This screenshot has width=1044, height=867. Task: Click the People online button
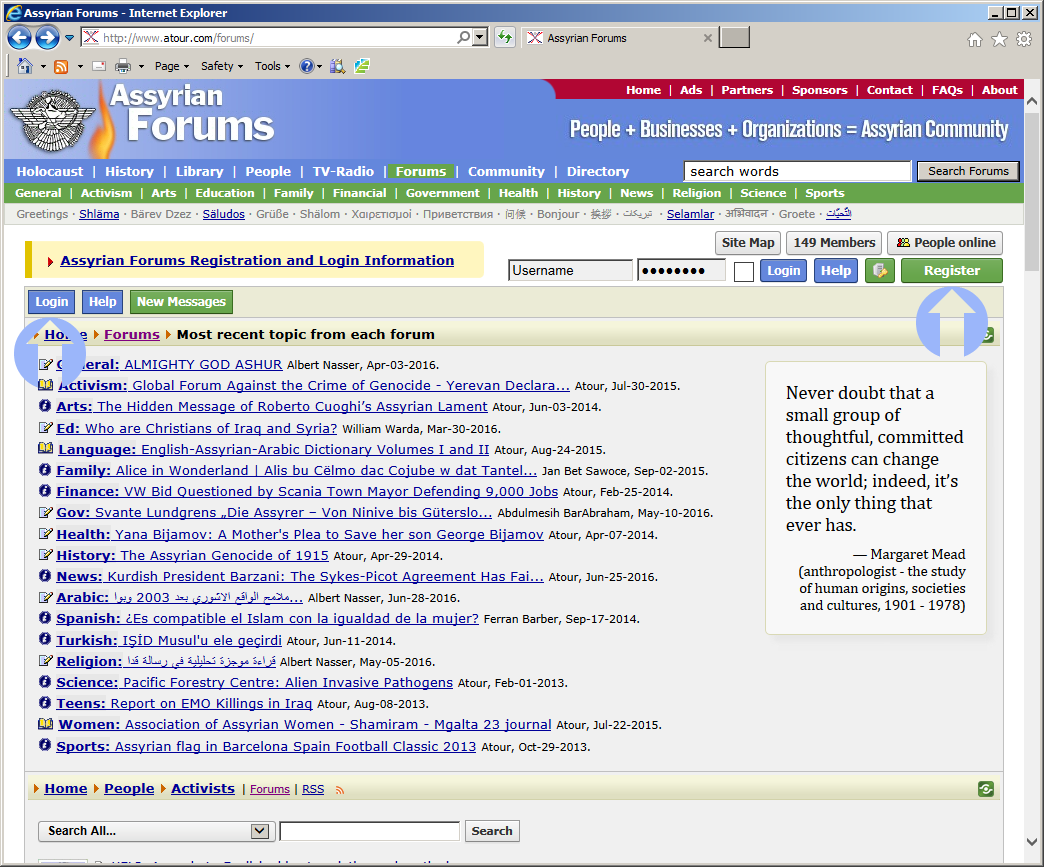945,242
